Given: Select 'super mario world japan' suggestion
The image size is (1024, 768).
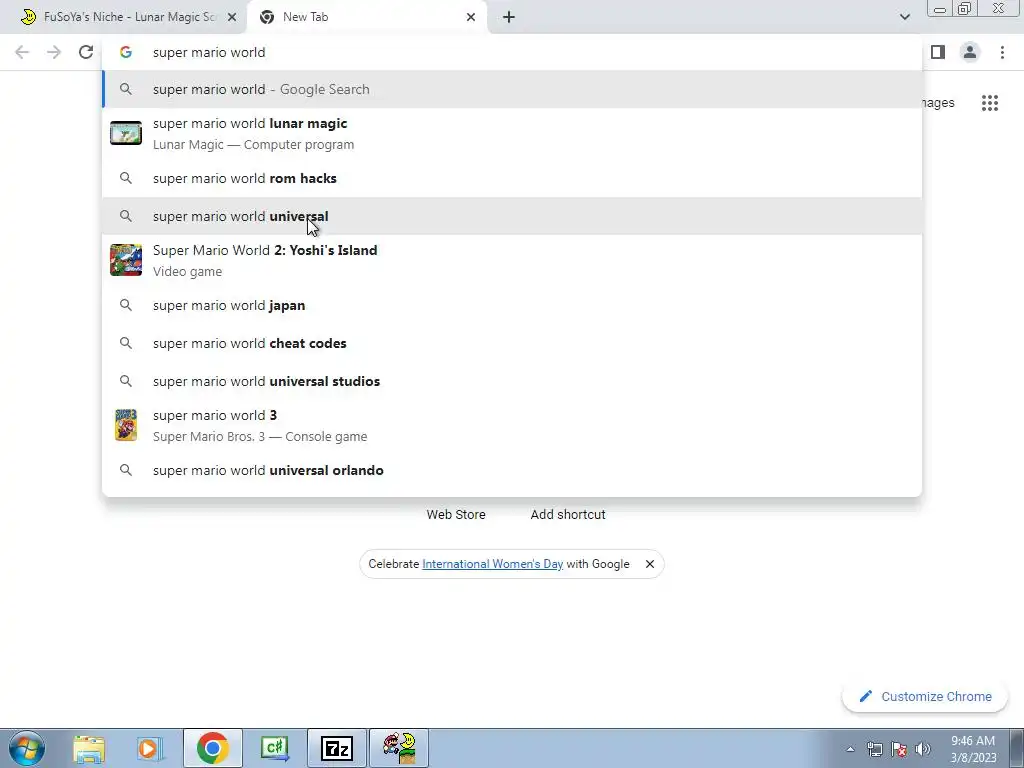Looking at the screenshot, I should [512, 305].
